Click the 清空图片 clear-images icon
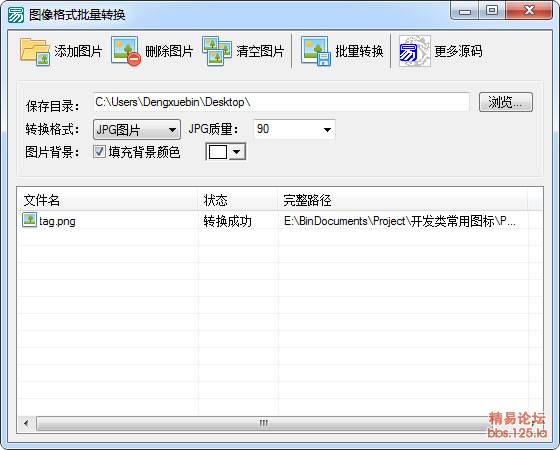 click(x=217, y=51)
